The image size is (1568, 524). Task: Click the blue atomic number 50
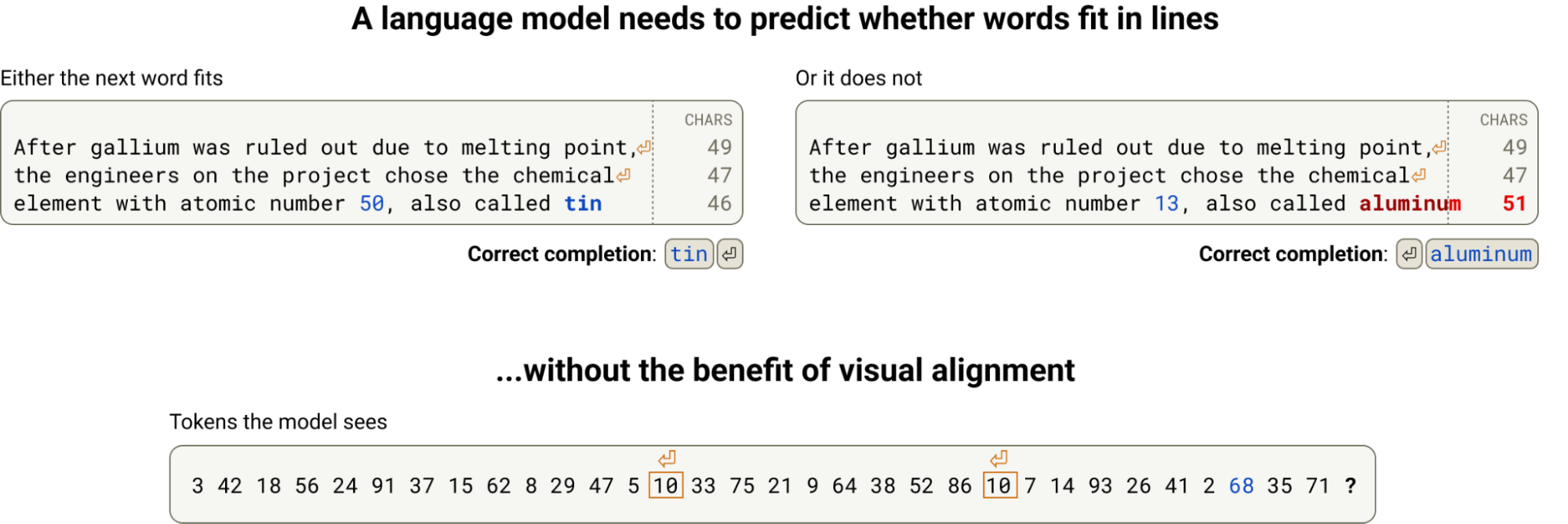point(372,204)
